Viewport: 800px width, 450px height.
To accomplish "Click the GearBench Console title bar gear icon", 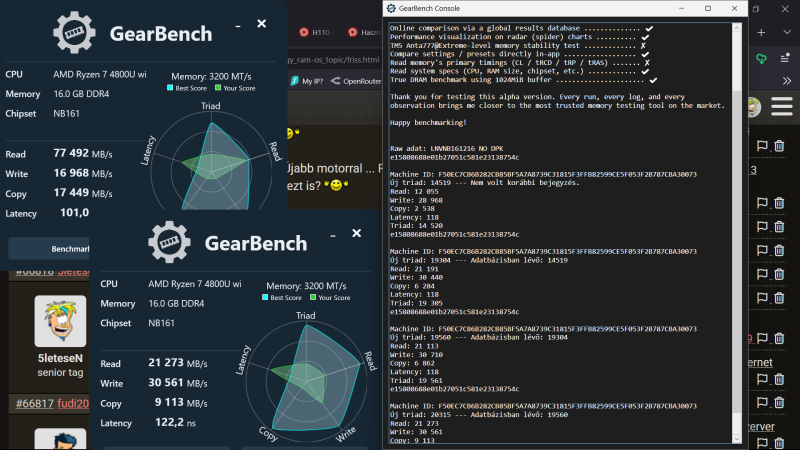I will pyautogui.click(x=391, y=8).
